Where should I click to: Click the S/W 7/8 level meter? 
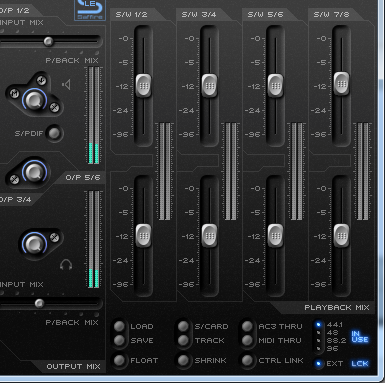pyautogui.click(x=363, y=171)
